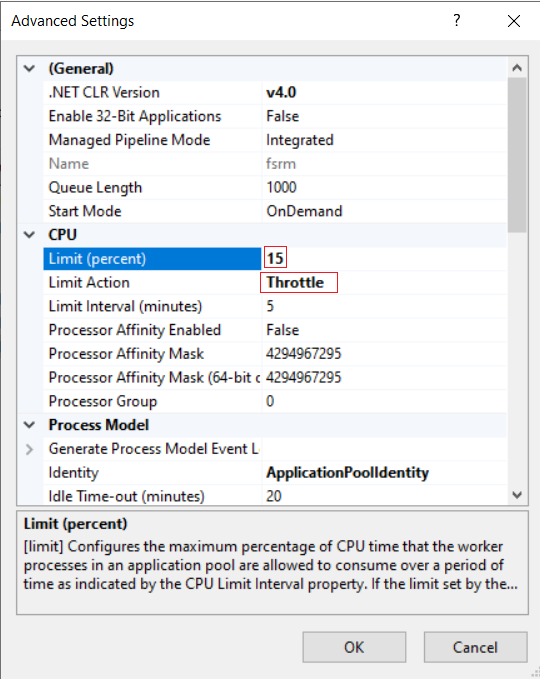Collapse the CPU section chevron
The height and width of the screenshot is (679, 540).
(29, 235)
